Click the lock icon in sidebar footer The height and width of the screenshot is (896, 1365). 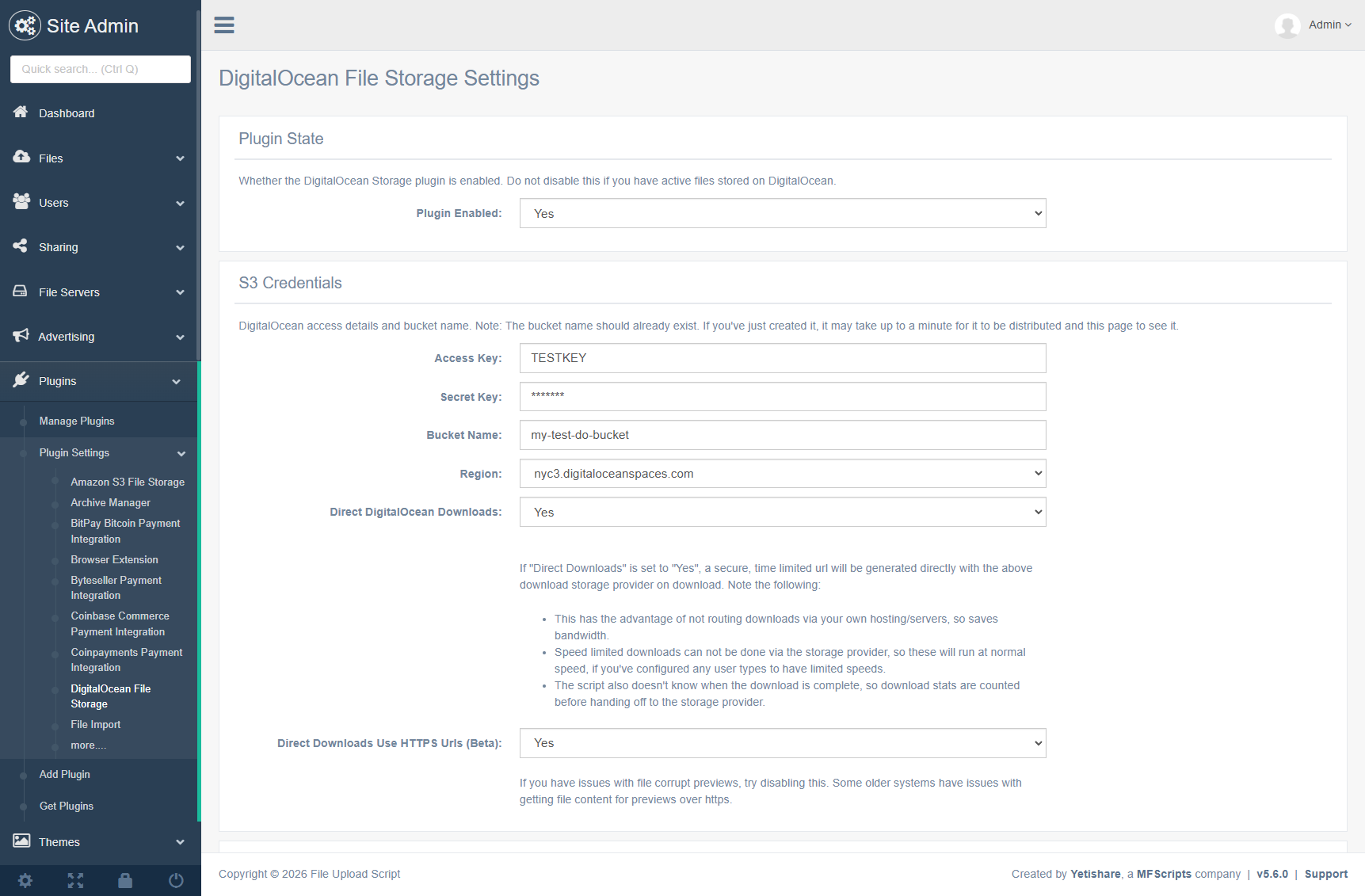(x=125, y=880)
